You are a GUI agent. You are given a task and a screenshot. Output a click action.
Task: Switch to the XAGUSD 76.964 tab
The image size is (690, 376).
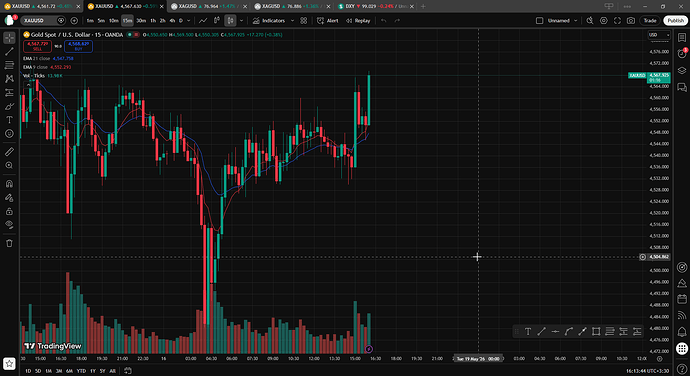(210, 7)
